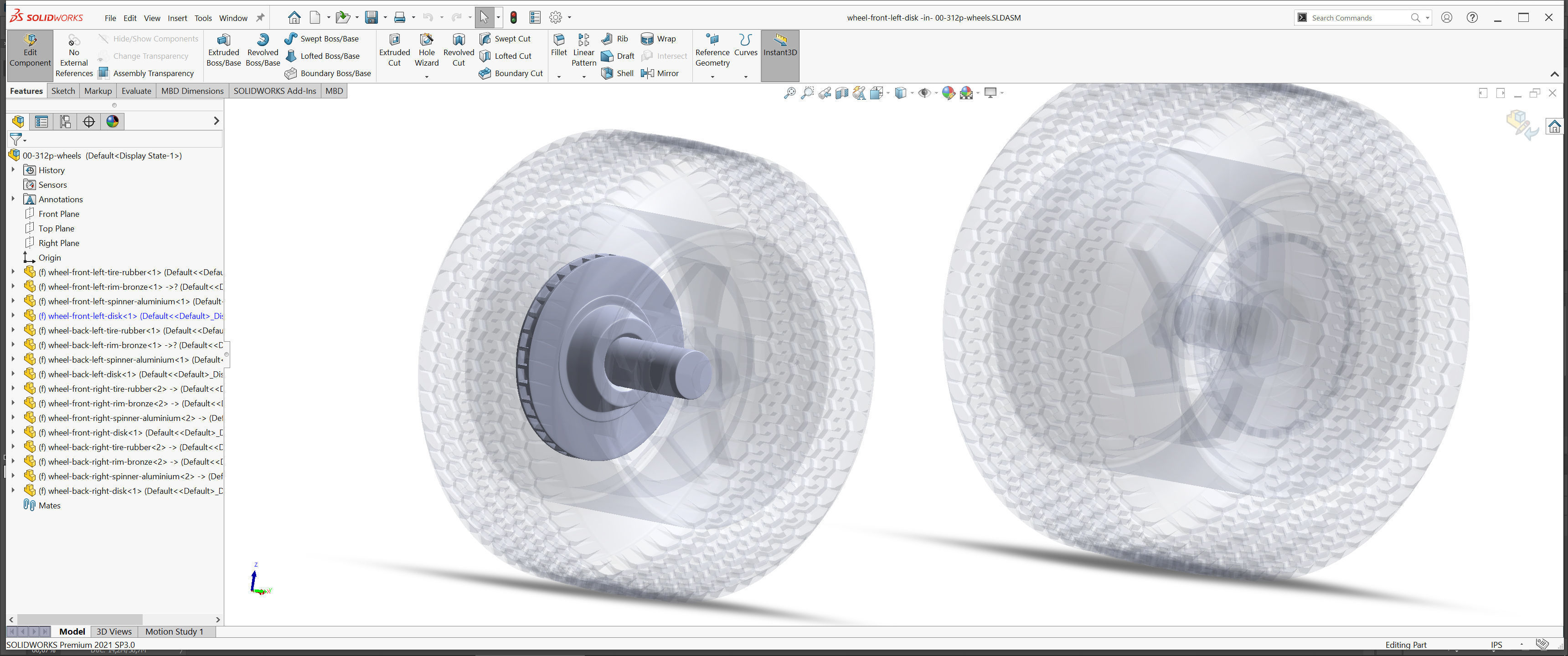Open the Reference Geometry dropdown arrow
The image size is (1568, 656).
pyautogui.click(x=712, y=77)
